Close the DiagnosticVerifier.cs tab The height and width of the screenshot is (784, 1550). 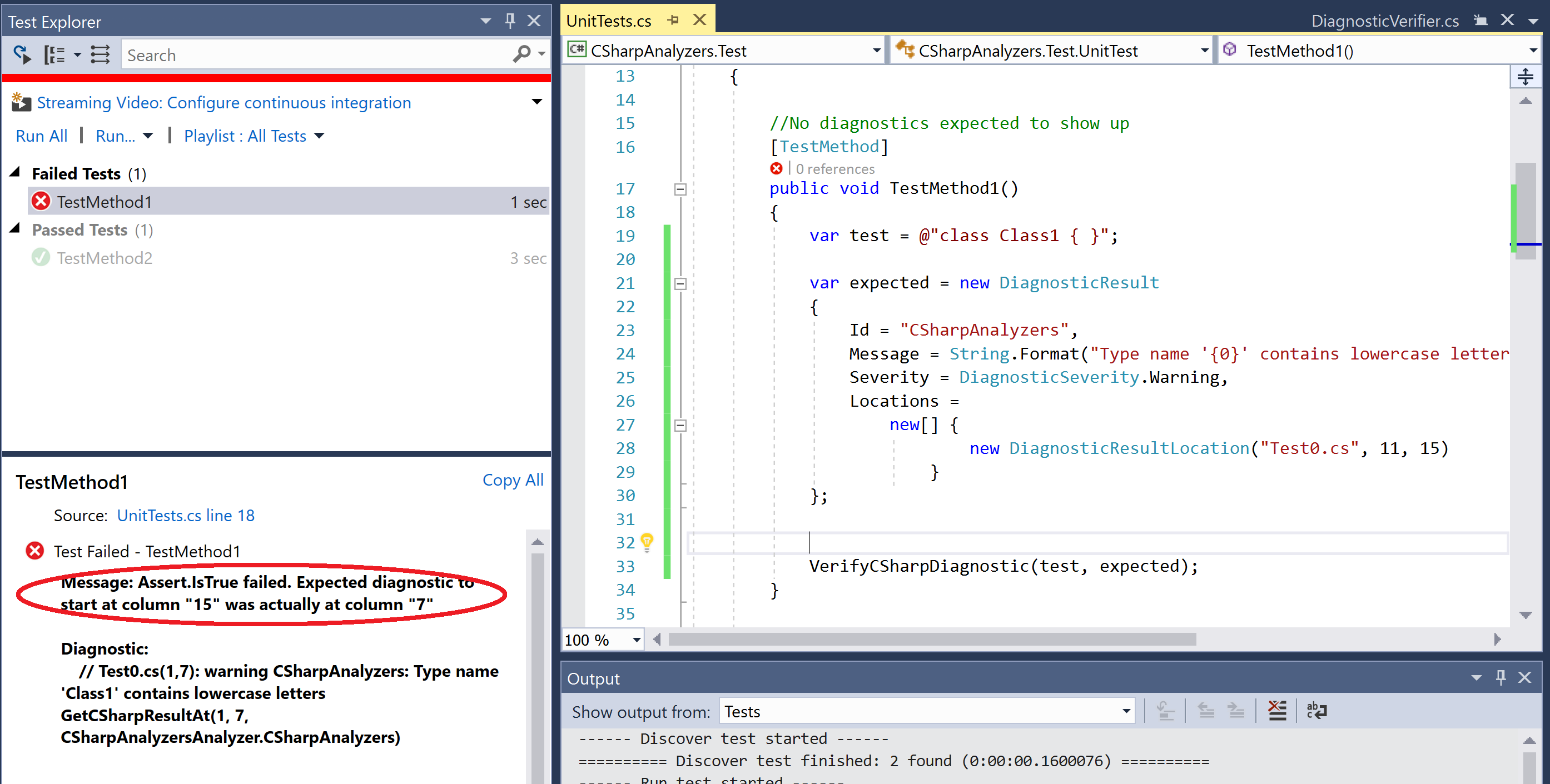point(1507,20)
